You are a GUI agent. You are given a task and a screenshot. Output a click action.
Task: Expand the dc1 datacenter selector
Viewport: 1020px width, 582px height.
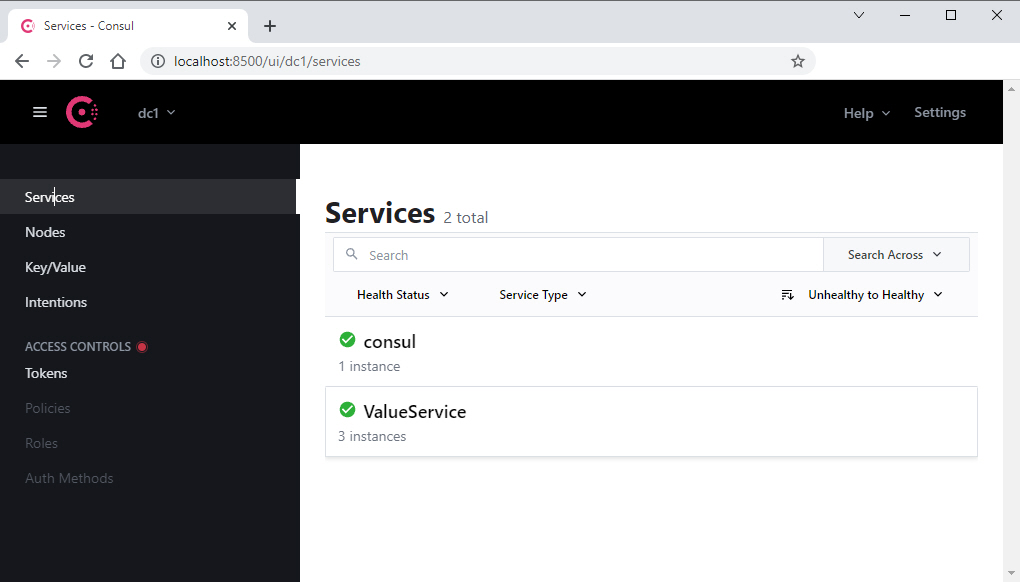pyautogui.click(x=157, y=112)
